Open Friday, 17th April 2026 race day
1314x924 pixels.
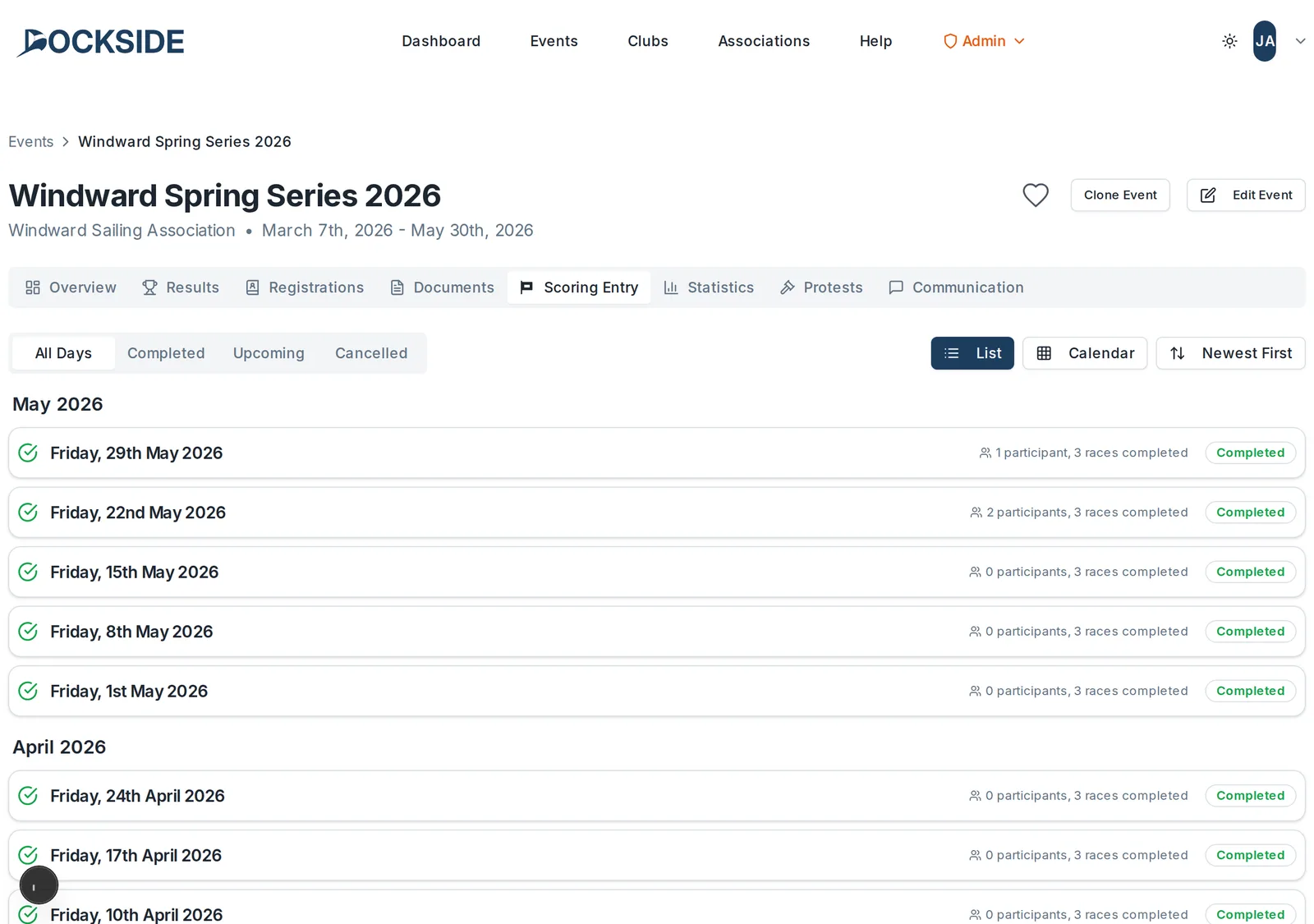coord(657,855)
